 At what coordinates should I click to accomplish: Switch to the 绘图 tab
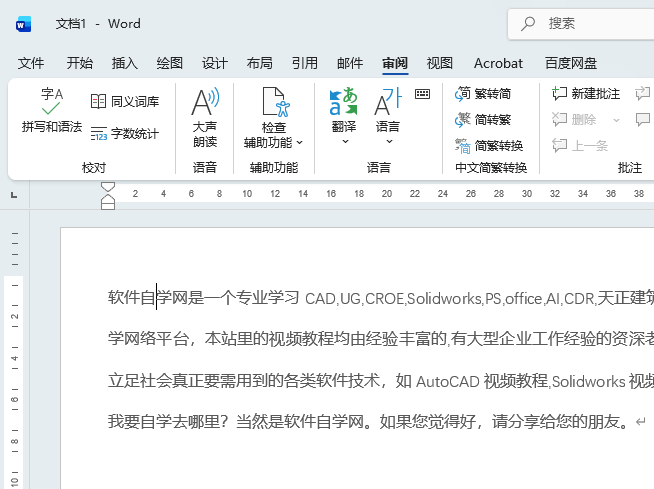170,63
